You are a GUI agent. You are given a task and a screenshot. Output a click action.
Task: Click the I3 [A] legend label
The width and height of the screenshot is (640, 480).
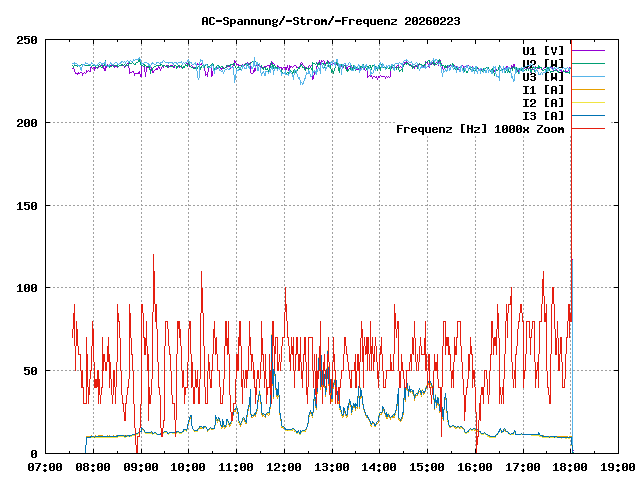coord(543,115)
